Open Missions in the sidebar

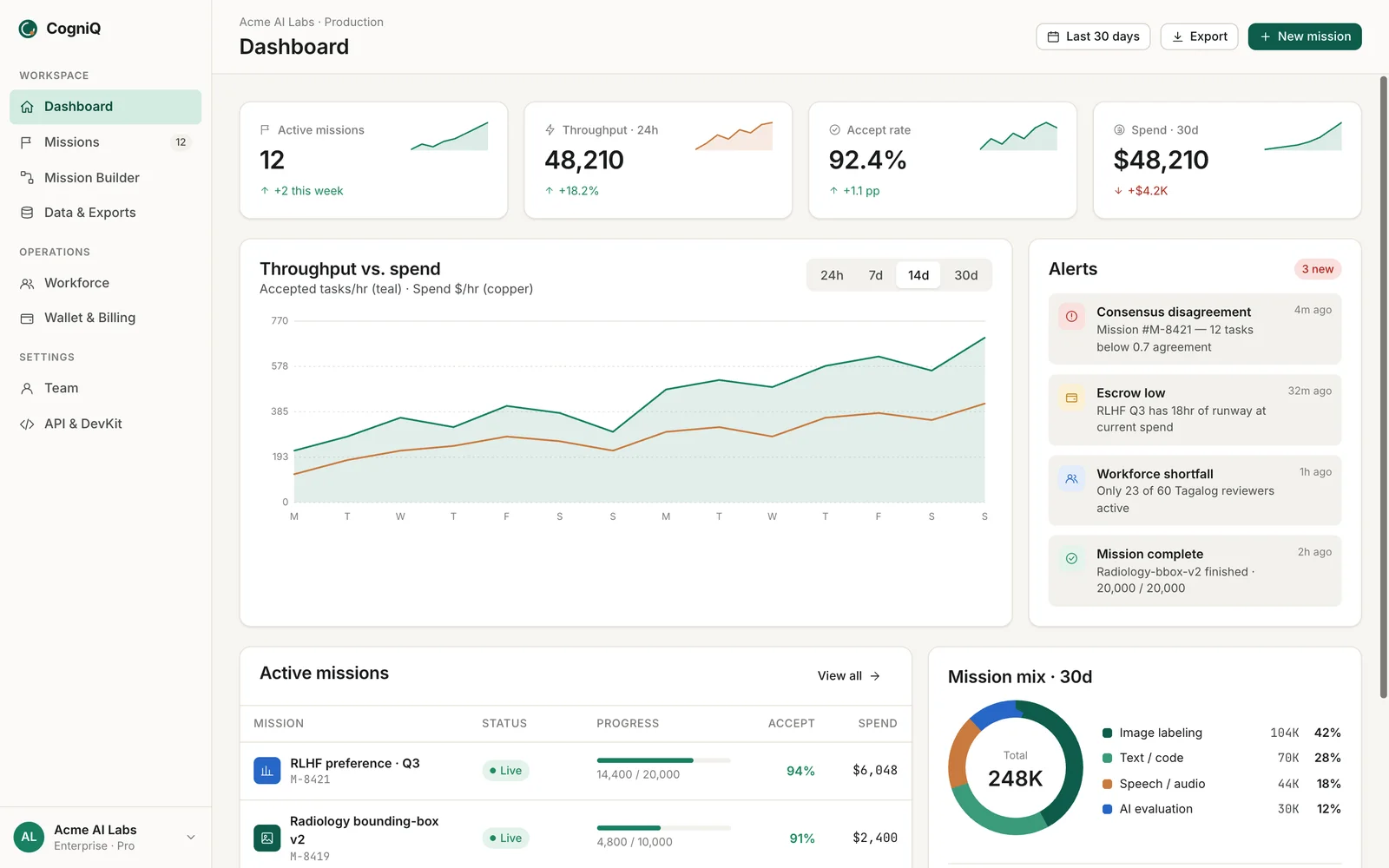pos(105,142)
